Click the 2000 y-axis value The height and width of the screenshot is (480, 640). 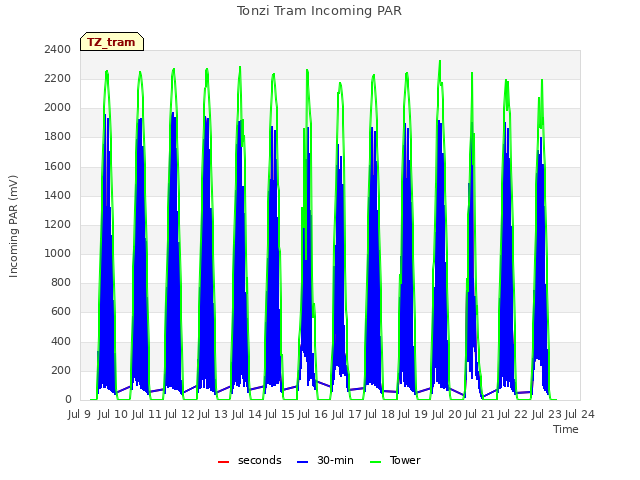coord(58,108)
